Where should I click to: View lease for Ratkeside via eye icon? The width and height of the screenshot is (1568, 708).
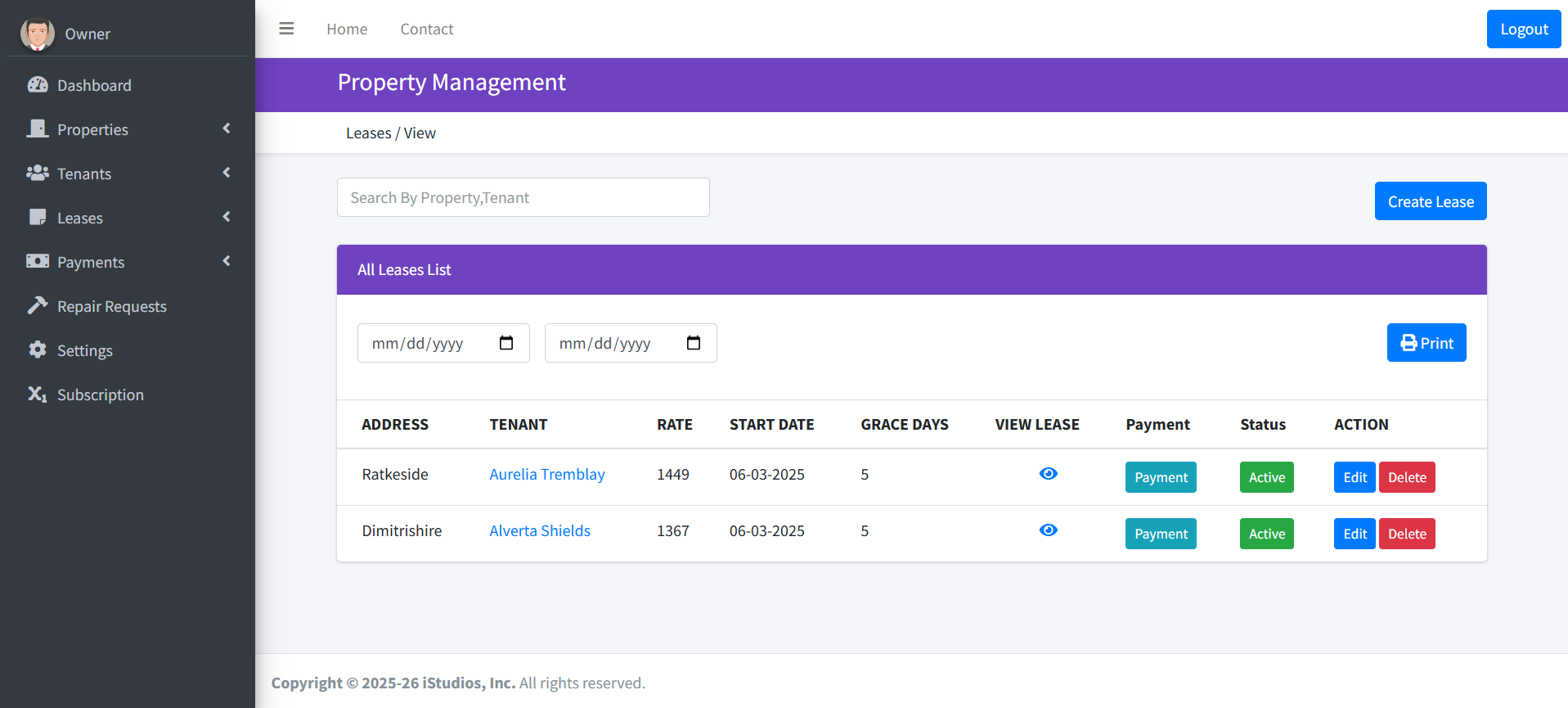pyautogui.click(x=1048, y=474)
